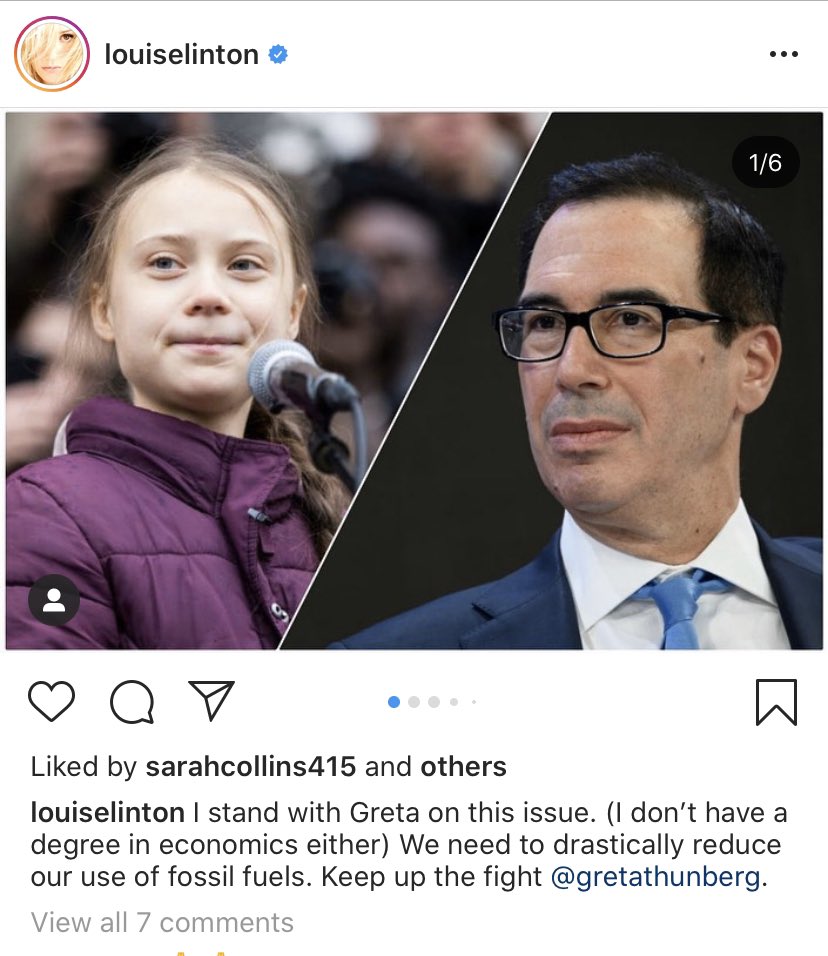Viewport: 828px width, 956px height.
Task: Follow the @gretathunberg mention link
Action: tap(655, 877)
